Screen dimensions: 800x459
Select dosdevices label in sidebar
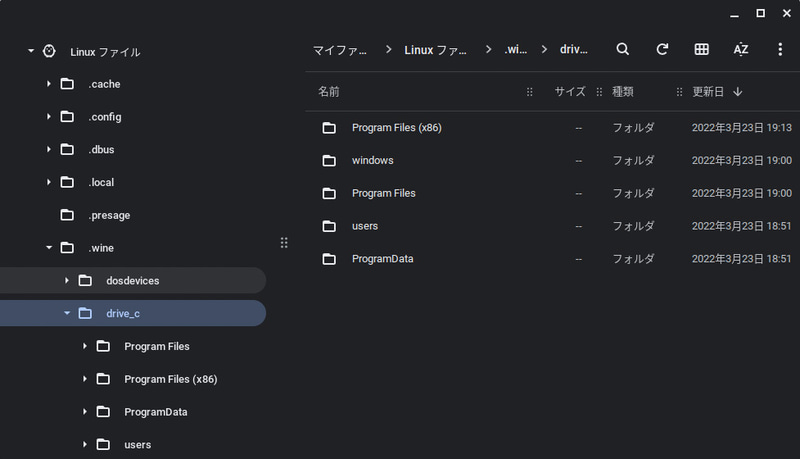[x=133, y=280]
